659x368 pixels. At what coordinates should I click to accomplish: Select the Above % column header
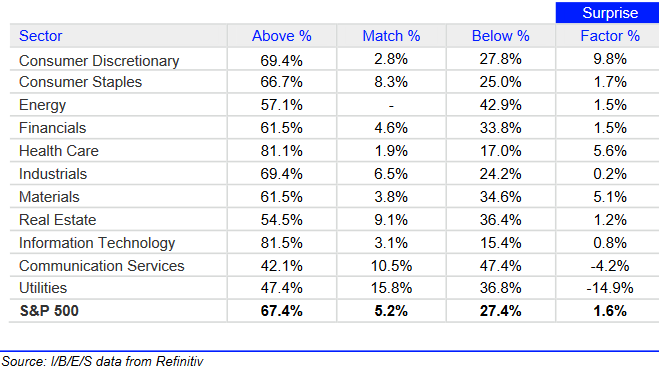tap(282, 36)
